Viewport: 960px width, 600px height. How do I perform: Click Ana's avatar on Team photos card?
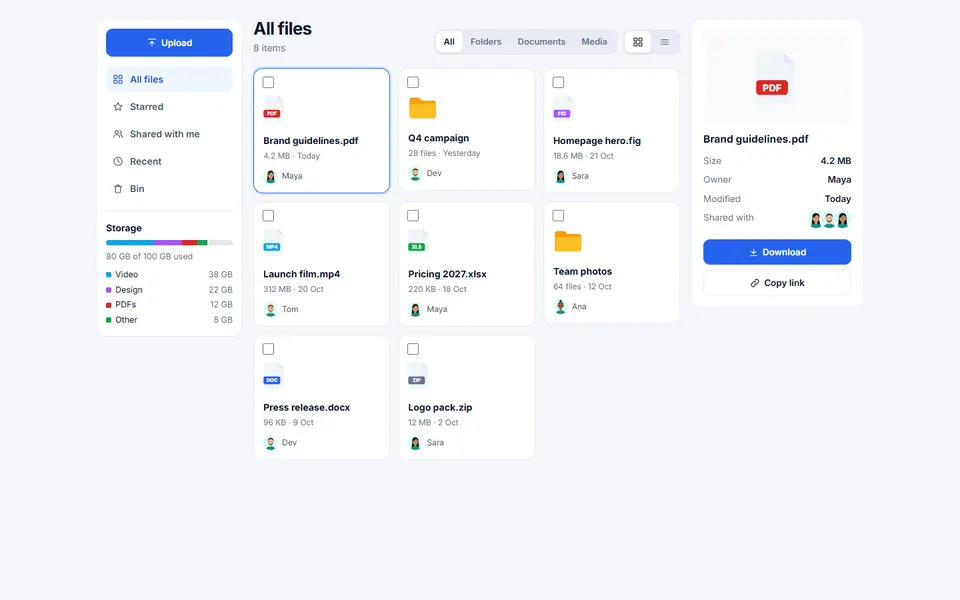coord(560,307)
